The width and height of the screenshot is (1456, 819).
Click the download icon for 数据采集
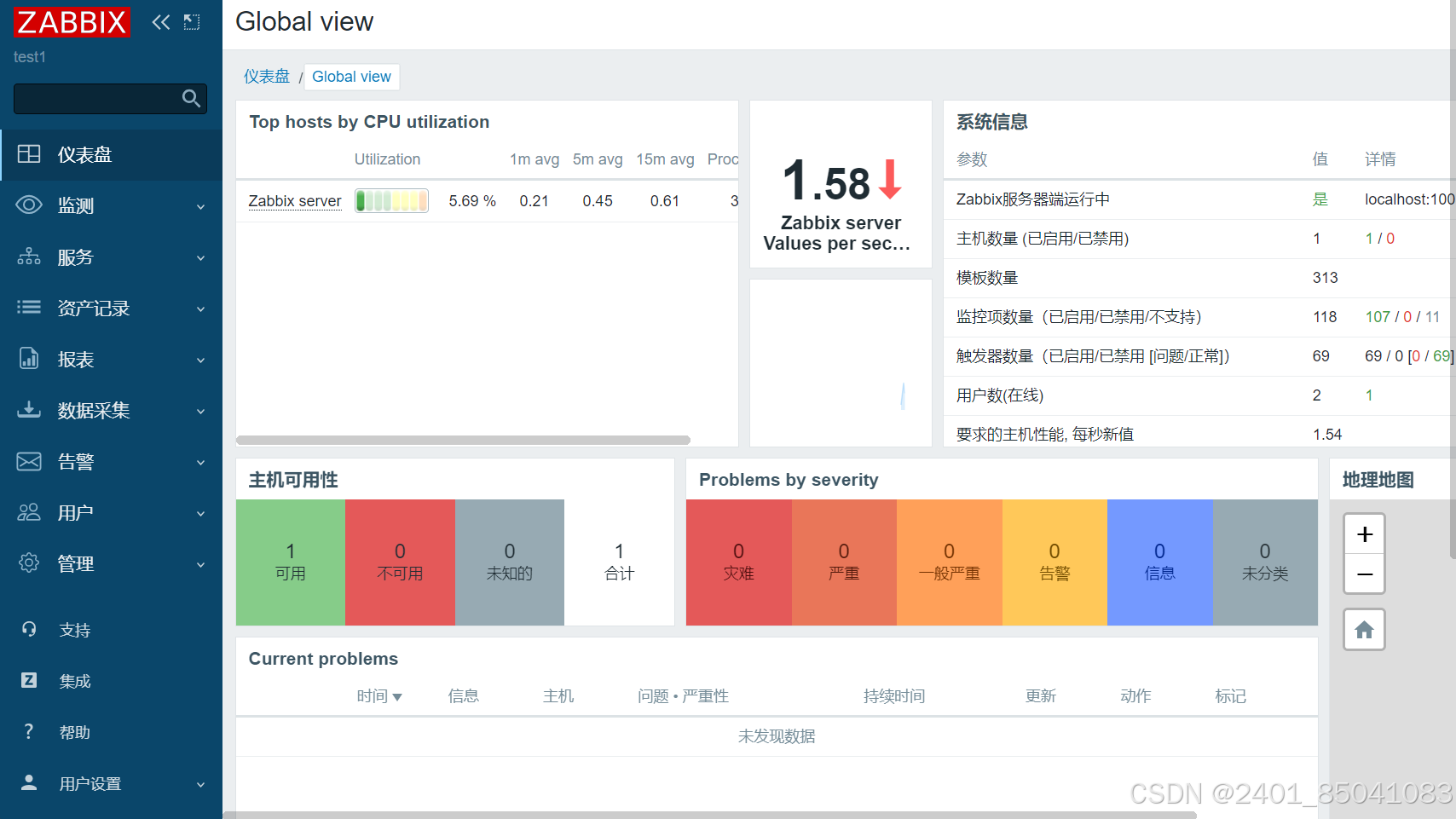pyautogui.click(x=29, y=409)
